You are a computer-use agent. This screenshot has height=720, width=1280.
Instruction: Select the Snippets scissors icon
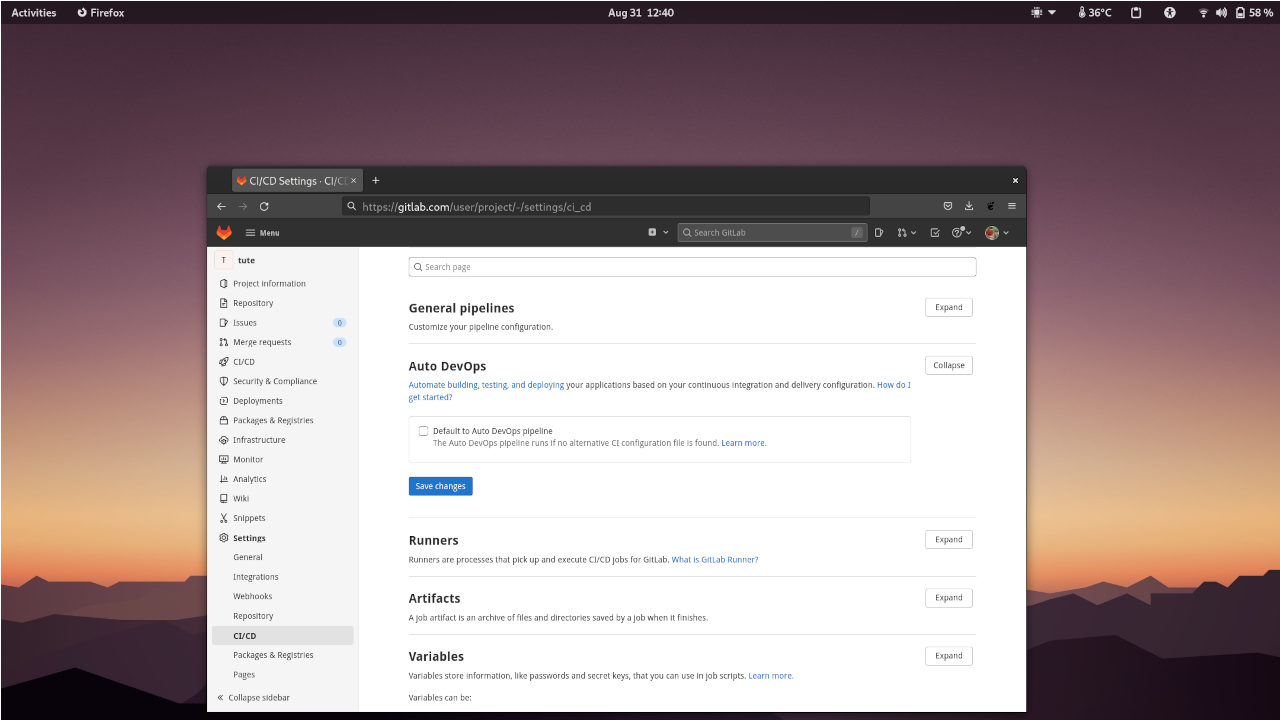click(222, 518)
